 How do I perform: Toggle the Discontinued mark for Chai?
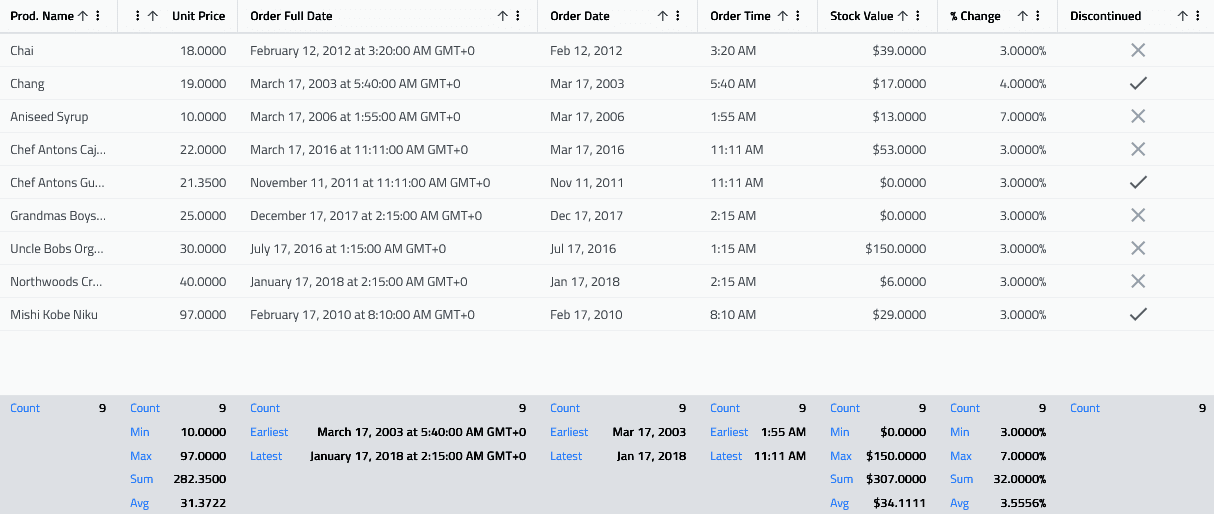[x=1137, y=50]
